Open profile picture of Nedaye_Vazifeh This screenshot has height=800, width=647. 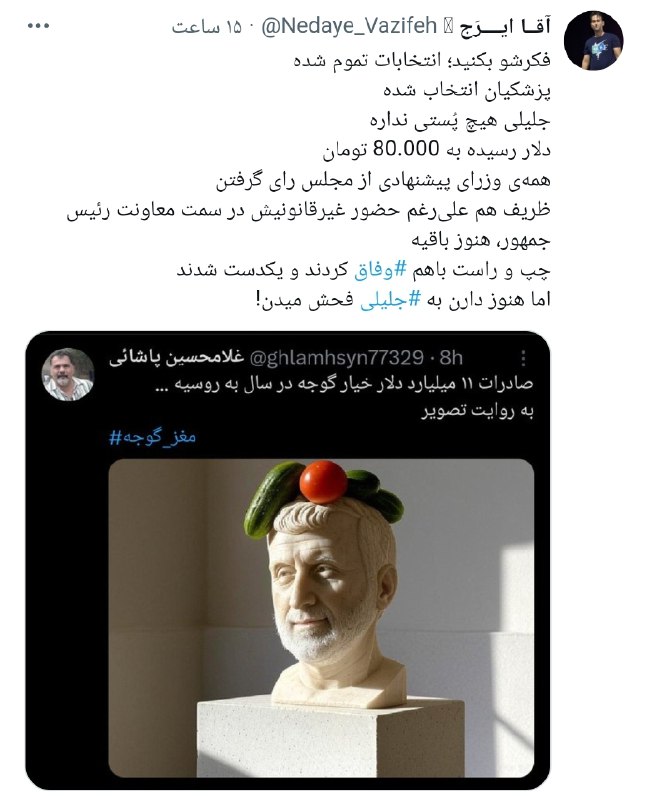tap(593, 40)
